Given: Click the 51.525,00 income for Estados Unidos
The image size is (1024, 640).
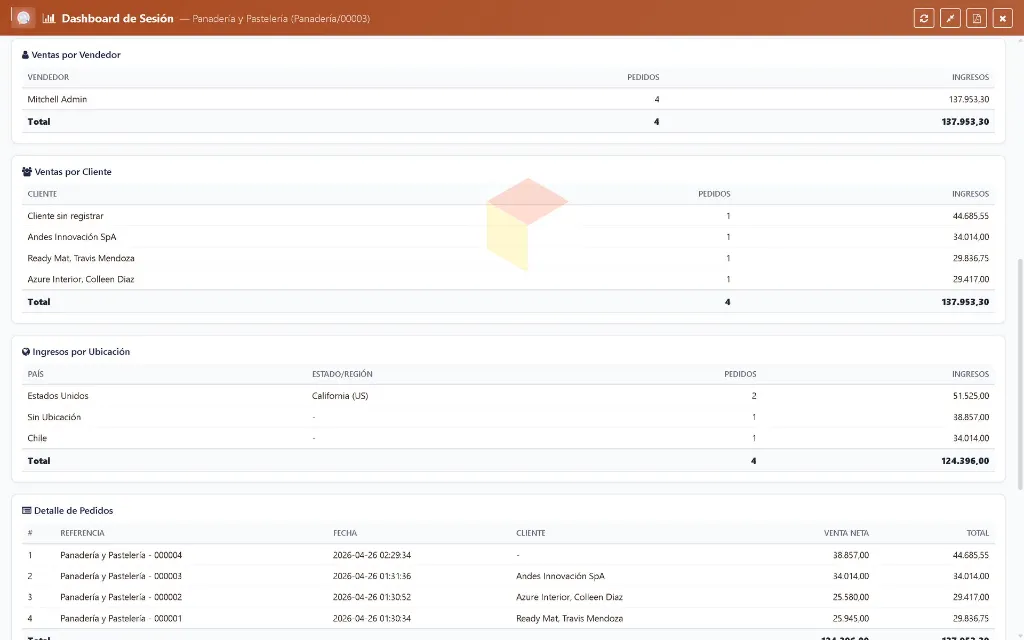Looking at the screenshot, I should tap(970, 396).
